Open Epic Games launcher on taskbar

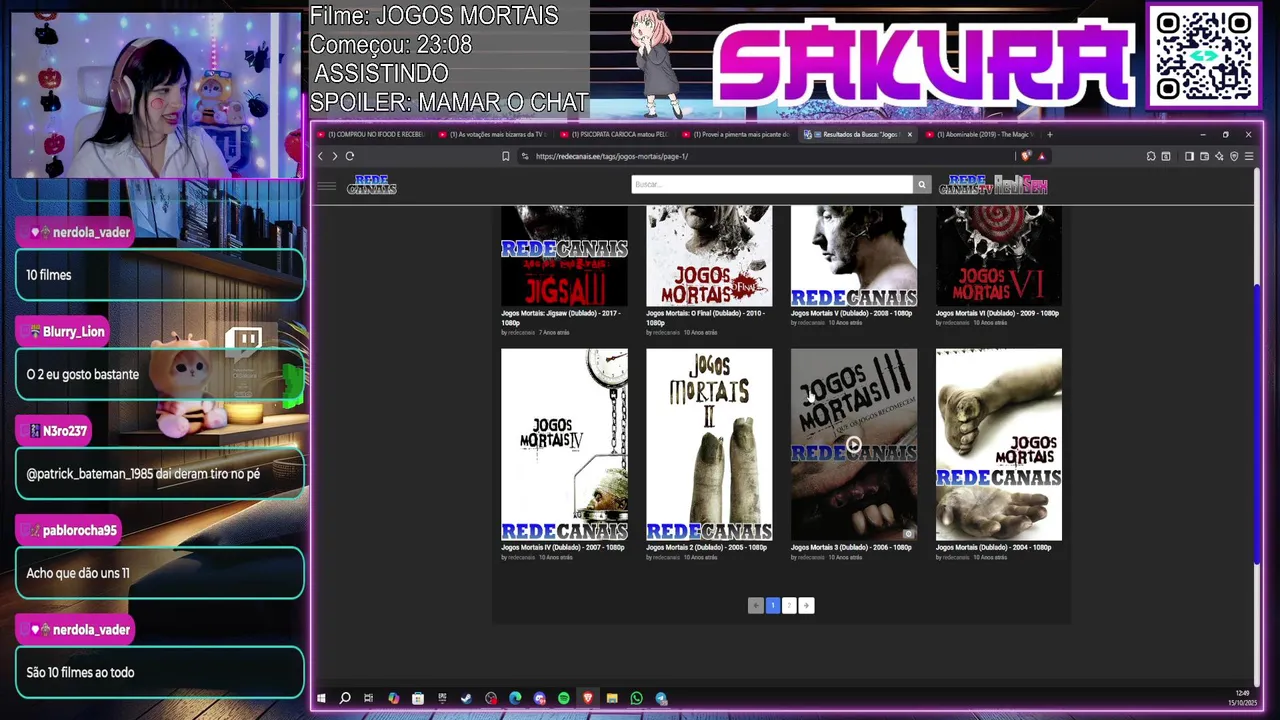pyautogui.click(x=442, y=698)
